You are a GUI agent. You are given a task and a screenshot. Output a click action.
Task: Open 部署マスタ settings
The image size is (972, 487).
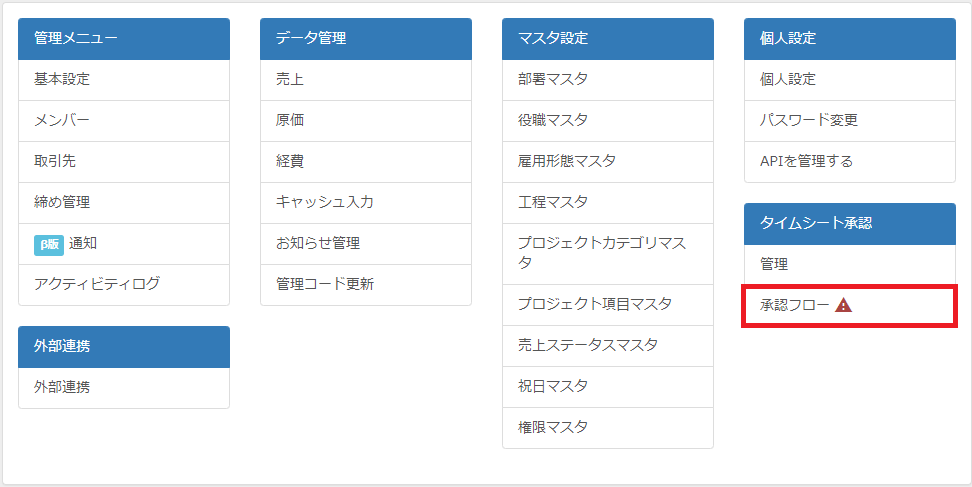coord(608,79)
